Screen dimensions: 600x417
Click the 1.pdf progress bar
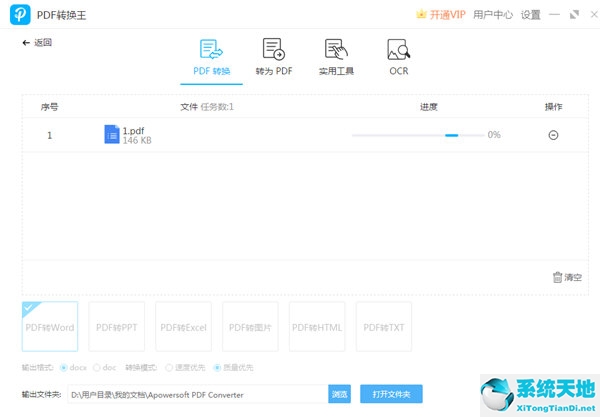(x=418, y=135)
